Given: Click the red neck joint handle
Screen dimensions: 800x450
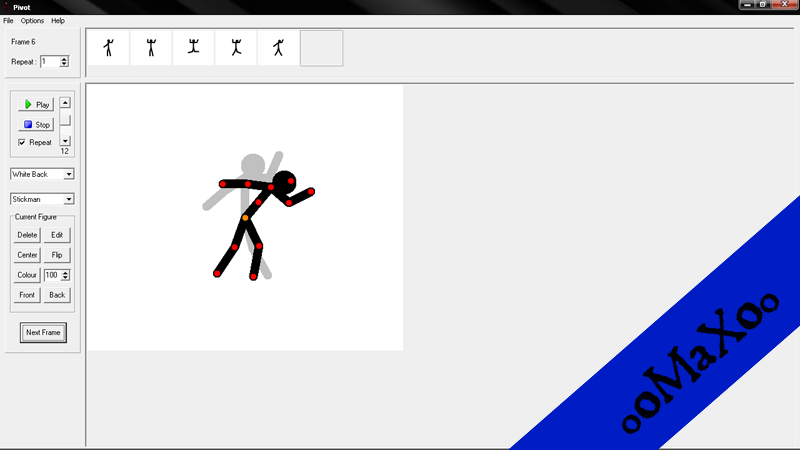Looking at the screenshot, I should 271,188.
